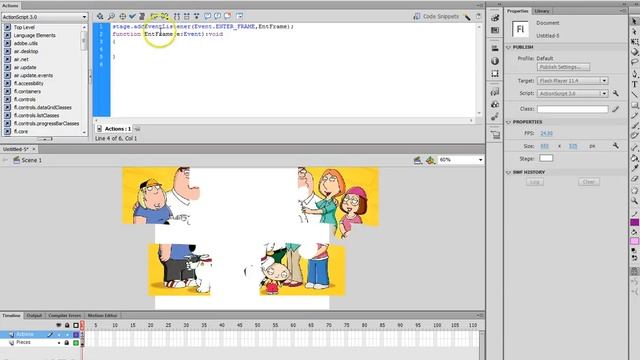This screenshot has width=640, height=360.
Task: Click the script assist wand icon
Action: 467,16
